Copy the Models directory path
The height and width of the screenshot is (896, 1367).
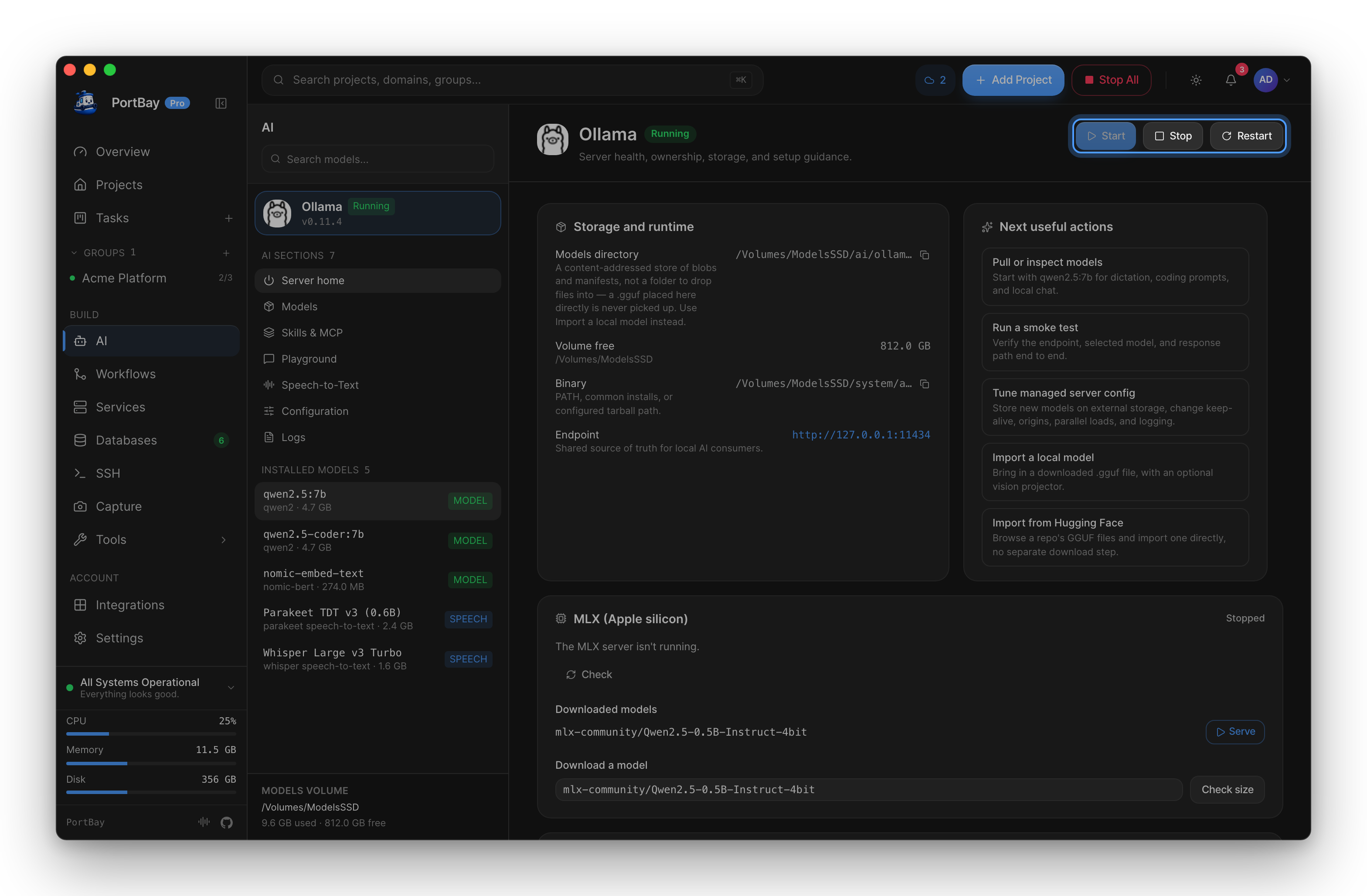(925, 255)
